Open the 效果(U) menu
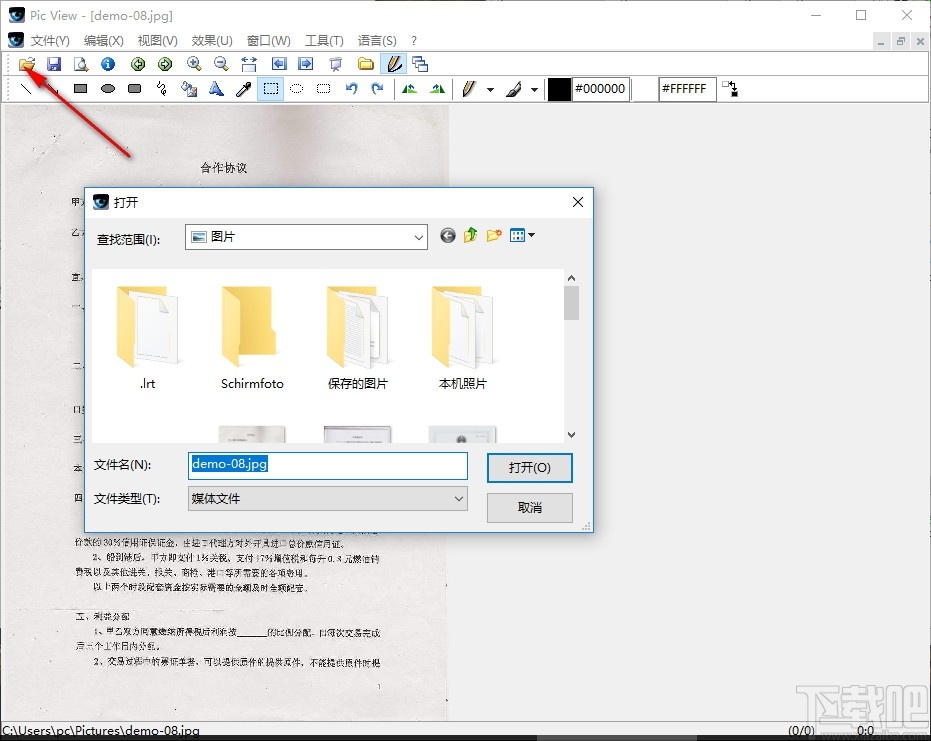 [x=211, y=40]
